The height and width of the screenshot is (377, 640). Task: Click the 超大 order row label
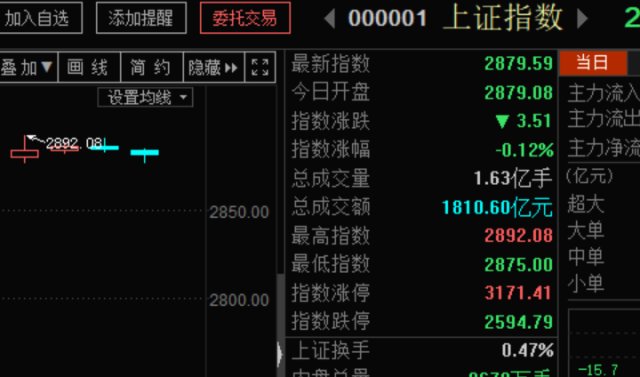pos(586,204)
